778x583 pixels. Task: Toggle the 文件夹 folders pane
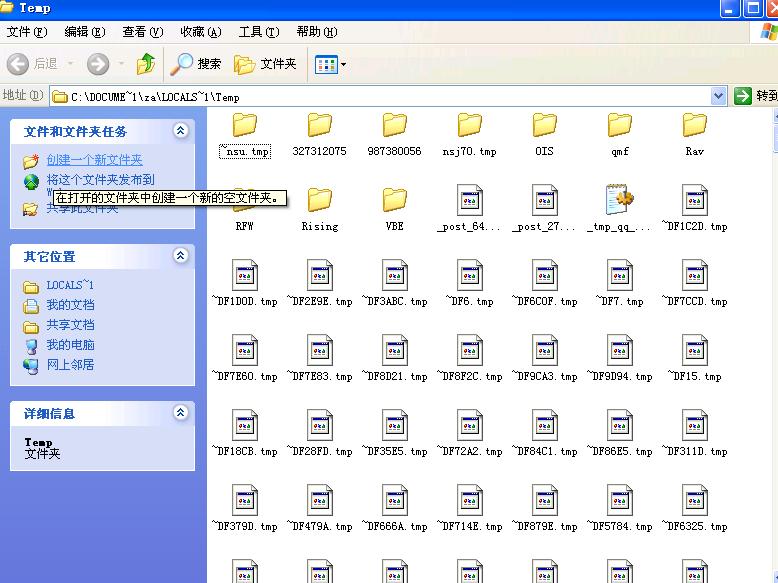(265, 64)
